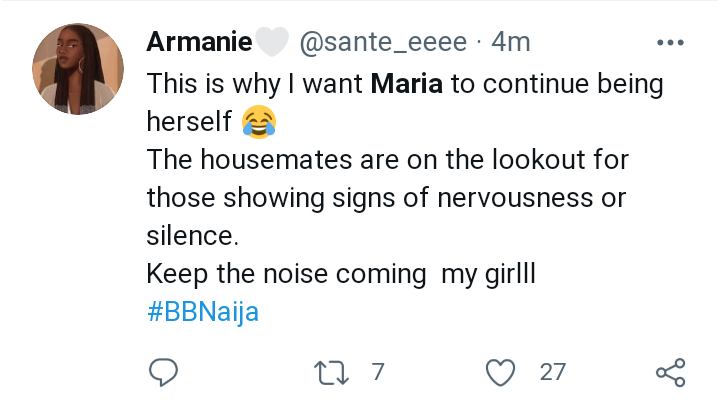This screenshot has width=720, height=410.
Task: Click the white heart emoji beside Armanie
Action: point(269,42)
